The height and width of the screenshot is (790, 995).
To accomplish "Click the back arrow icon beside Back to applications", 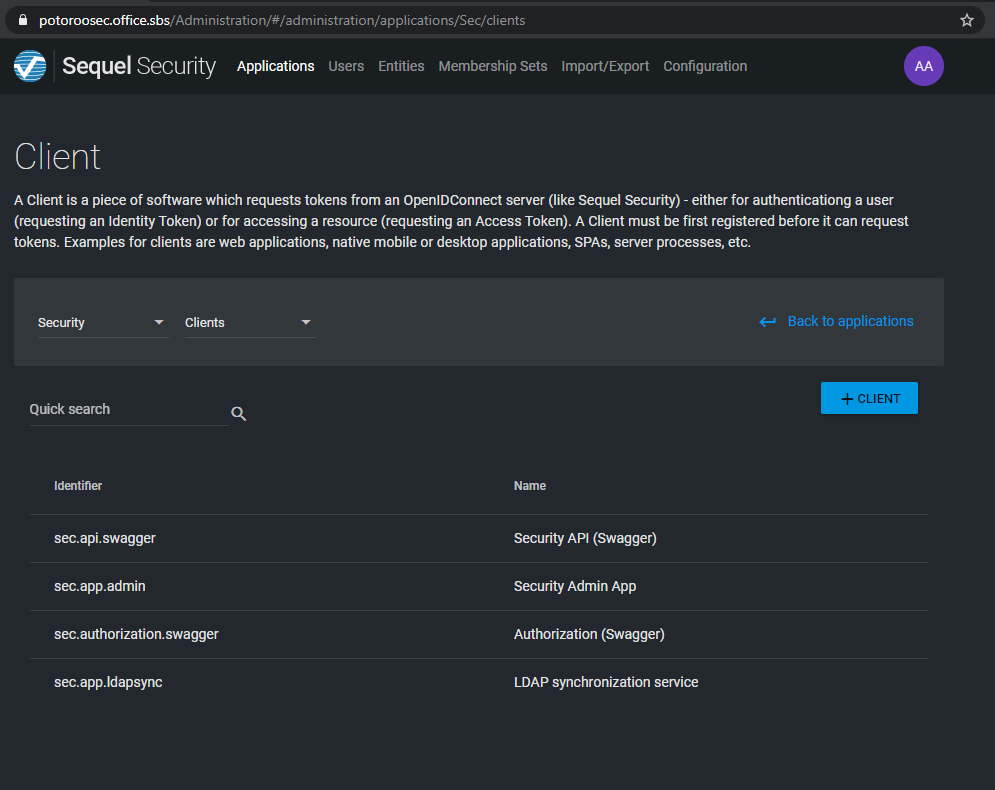I will [x=767, y=322].
